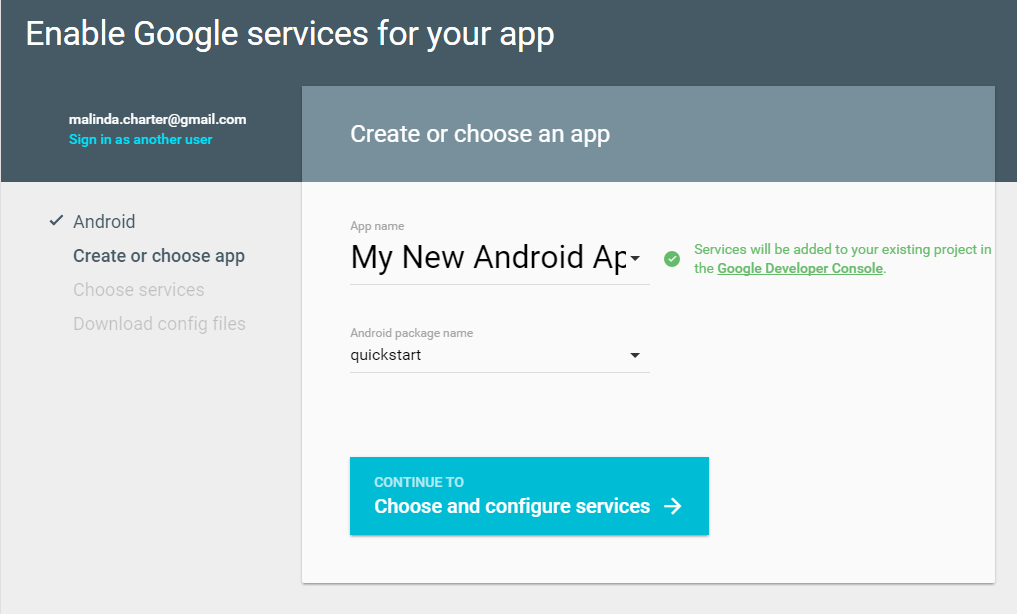
Task: Click the Sign in as another user link
Action: click(x=140, y=139)
